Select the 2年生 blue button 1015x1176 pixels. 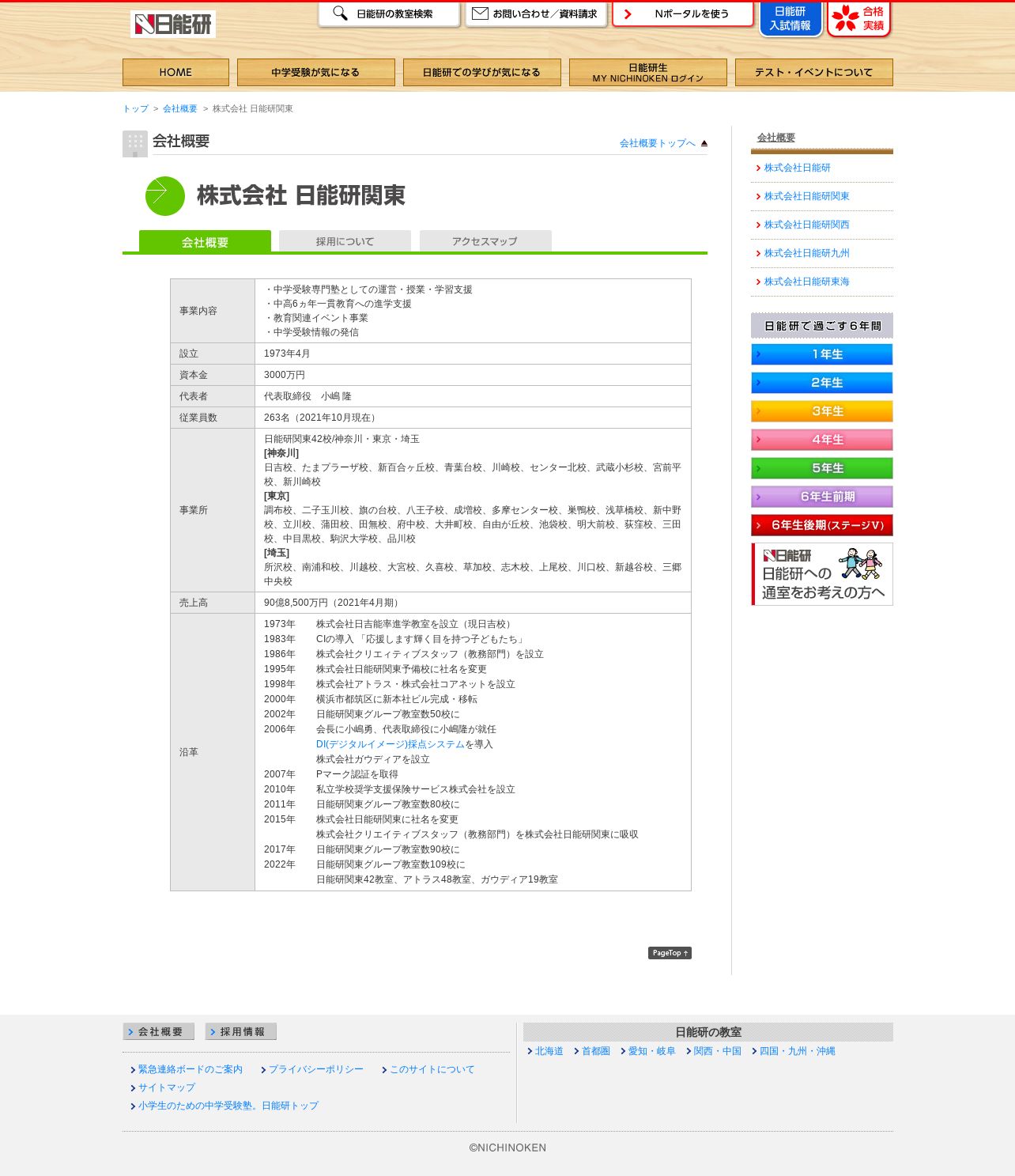(x=822, y=383)
